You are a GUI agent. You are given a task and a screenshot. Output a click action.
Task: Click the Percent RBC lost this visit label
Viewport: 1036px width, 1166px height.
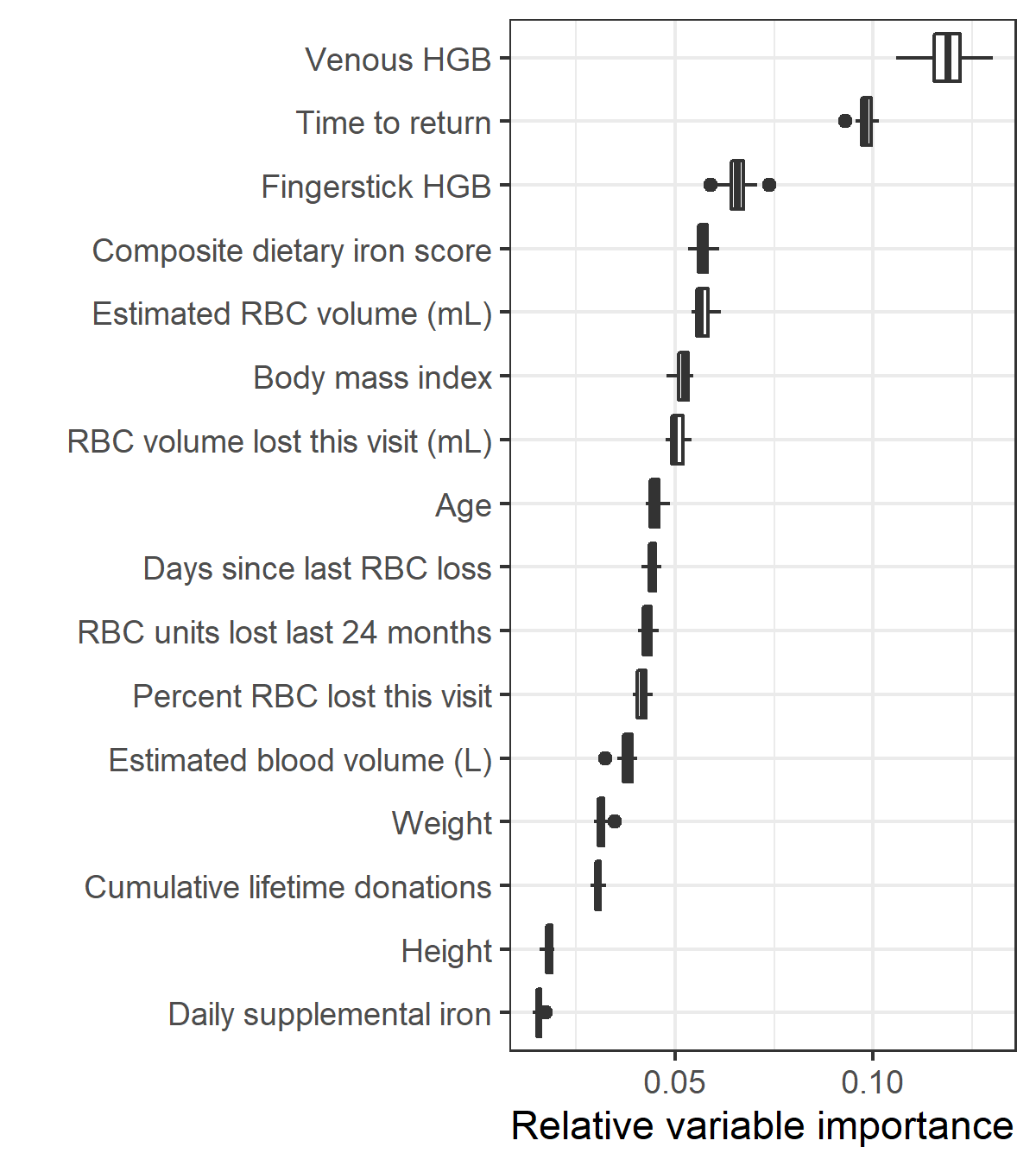point(312,696)
